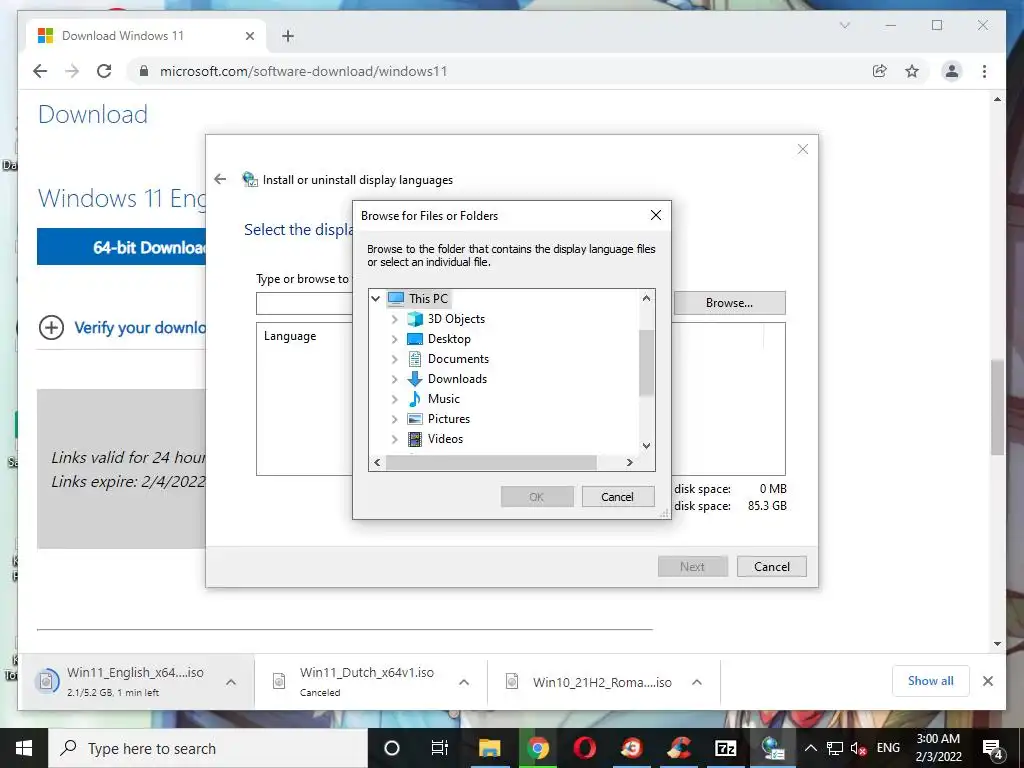Expand the 3D Objects folder node
1024x768 pixels.
pos(394,319)
